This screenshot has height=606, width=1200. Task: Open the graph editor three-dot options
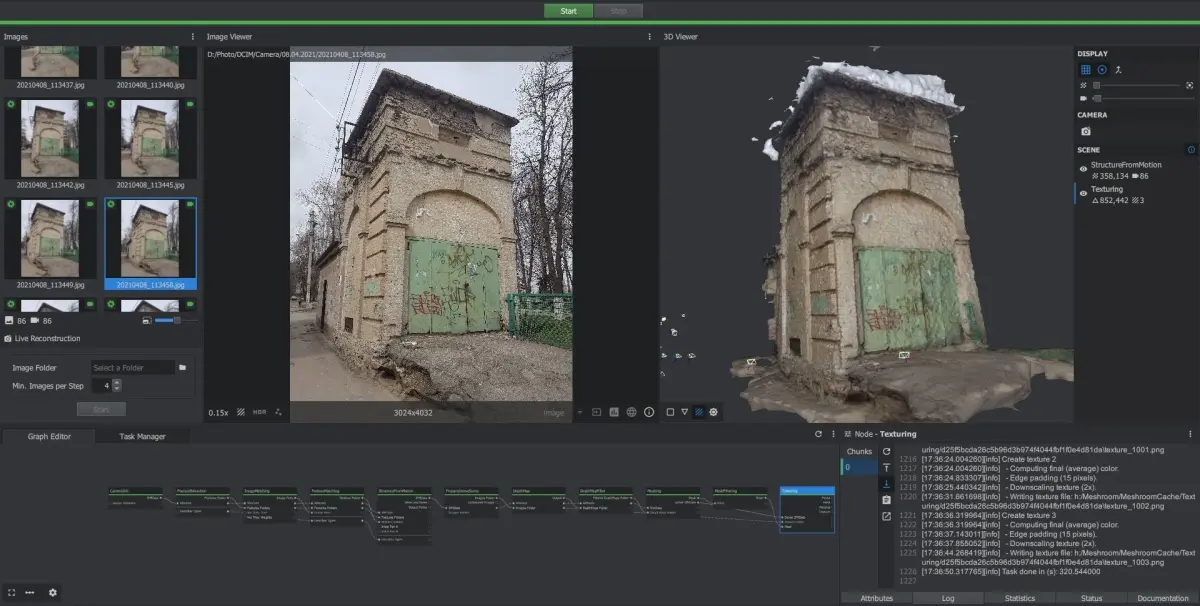(x=30, y=592)
